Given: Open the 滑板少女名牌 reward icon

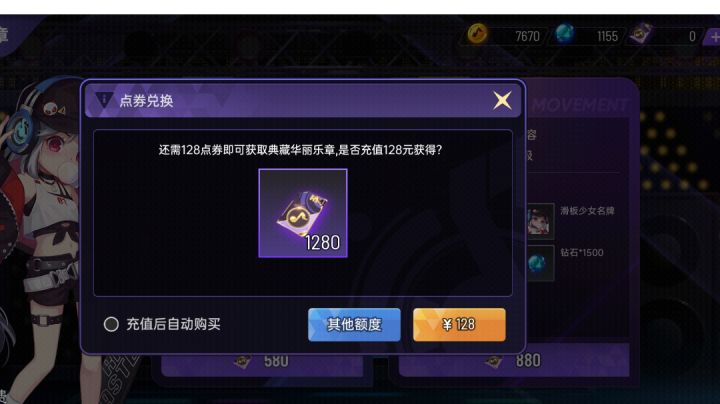Looking at the screenshot, I should [x=540, y=221].
